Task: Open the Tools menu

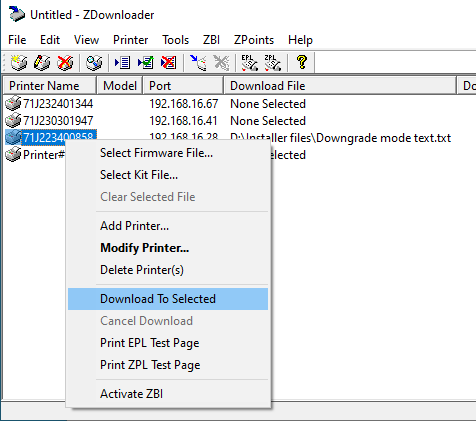Action: click(x=175, y=40)
